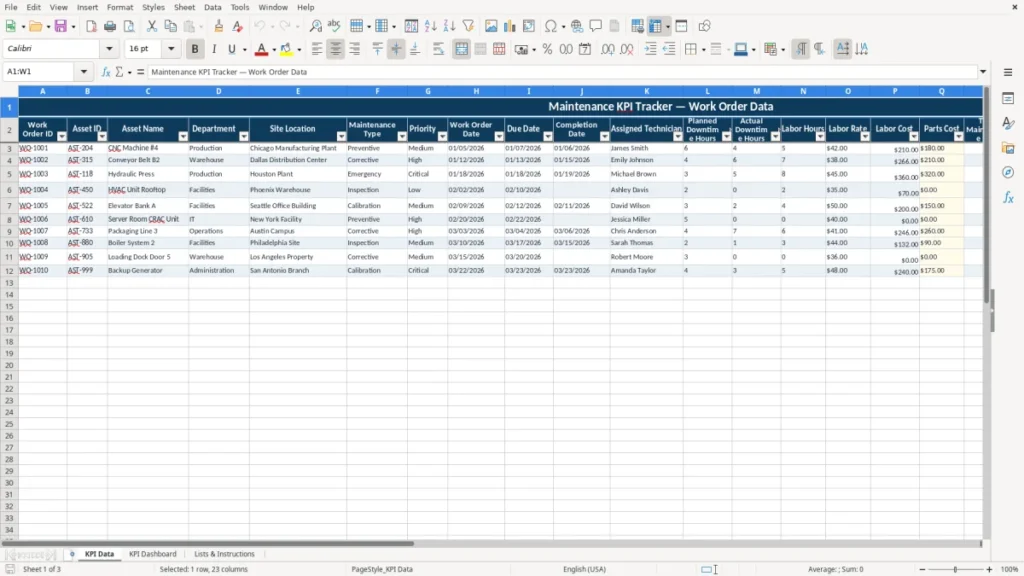
Task: Insert a comment
Action: (596, 26)
